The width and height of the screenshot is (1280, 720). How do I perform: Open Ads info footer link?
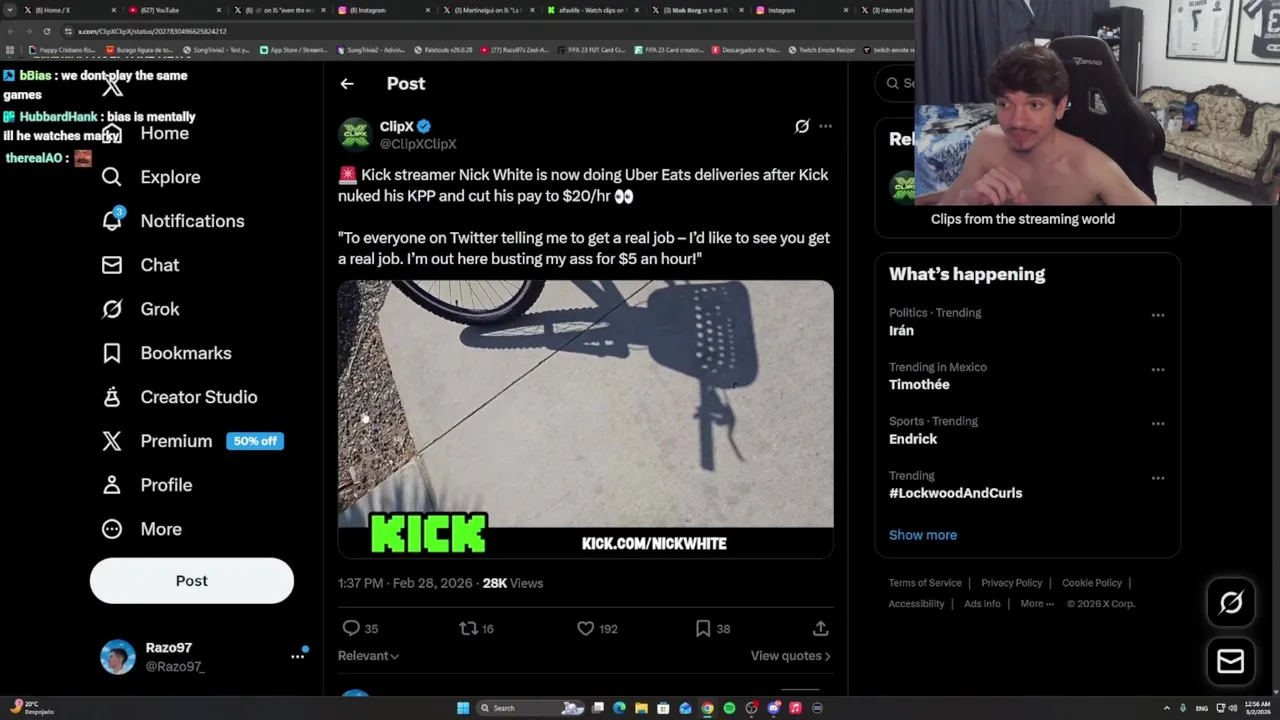coord(982,604)
